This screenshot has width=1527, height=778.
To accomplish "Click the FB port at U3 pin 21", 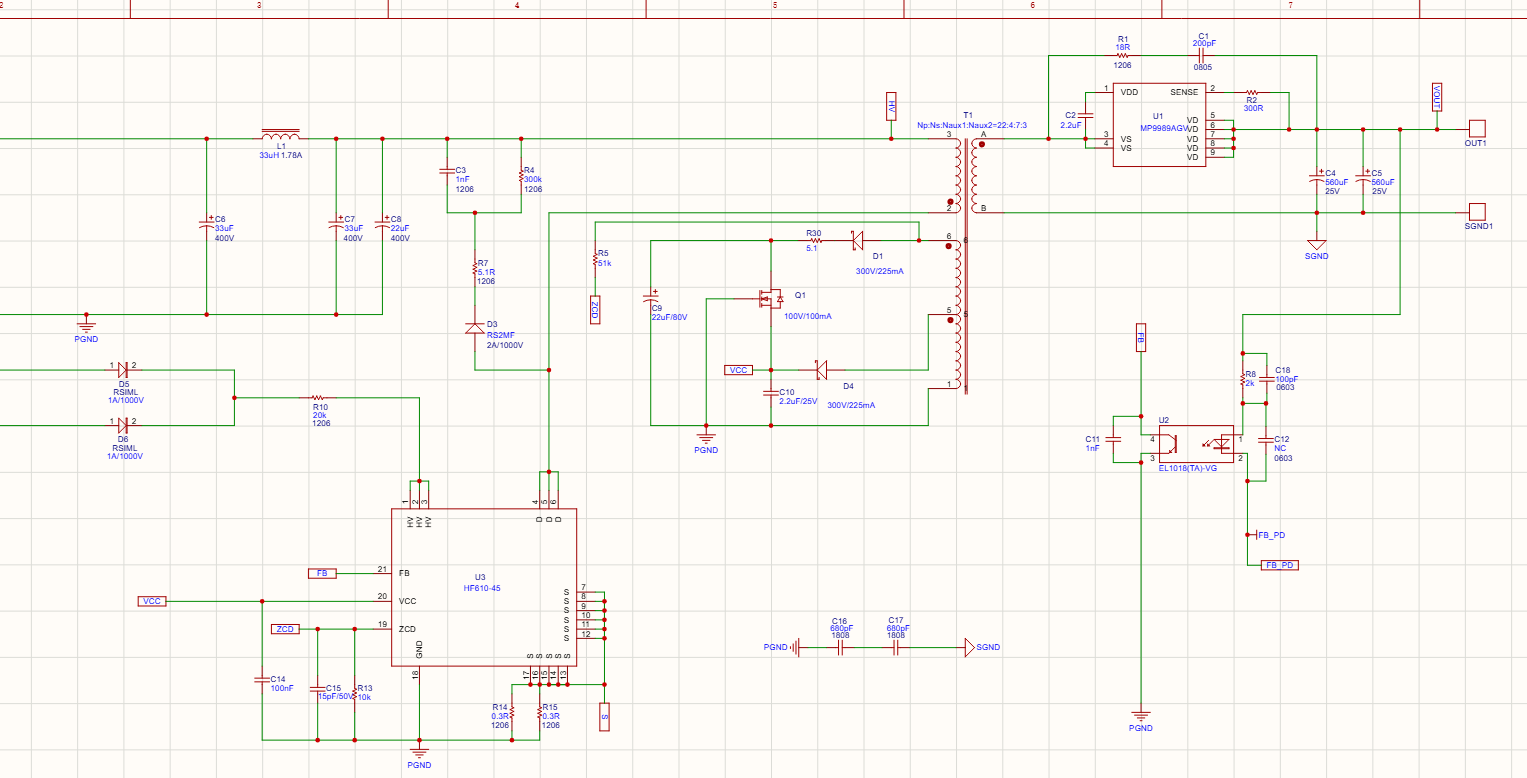I will pyautogui.click(x=322, y=573).
